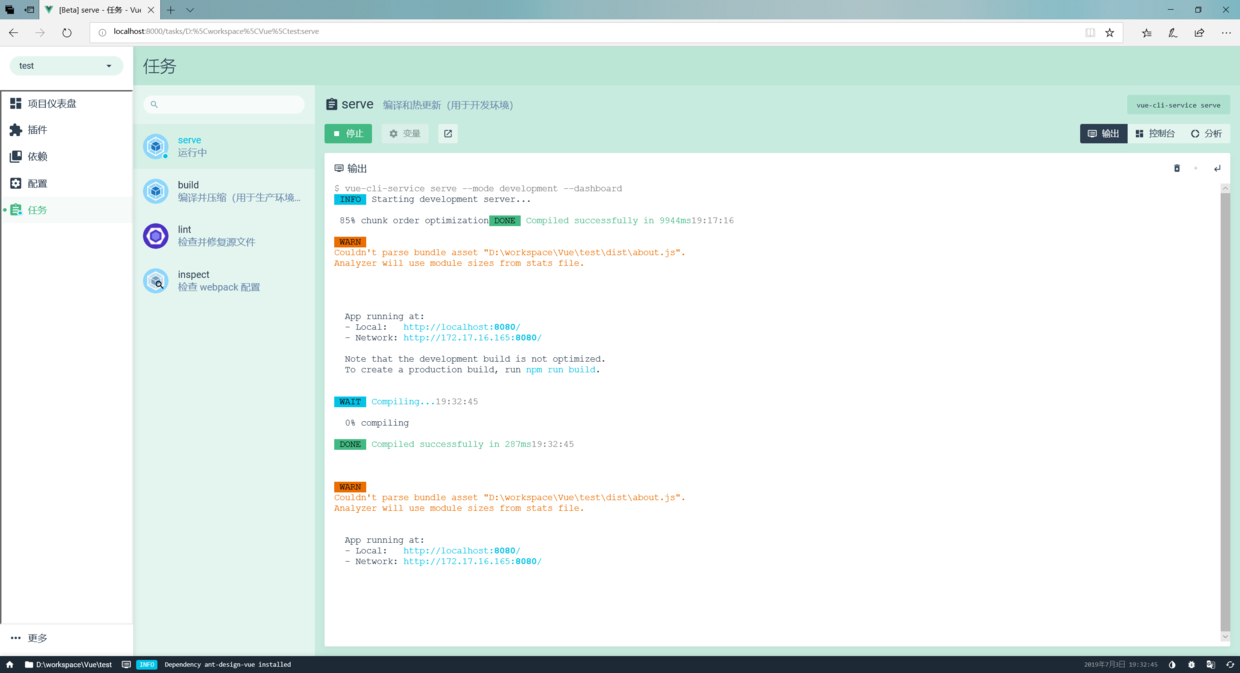Focus the task search field
This screenshot has width=1240, height=673.
224,104
